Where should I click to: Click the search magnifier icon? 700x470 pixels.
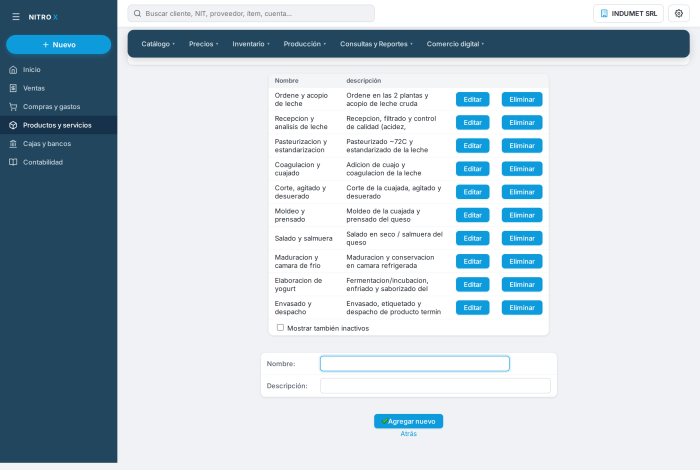138,13
